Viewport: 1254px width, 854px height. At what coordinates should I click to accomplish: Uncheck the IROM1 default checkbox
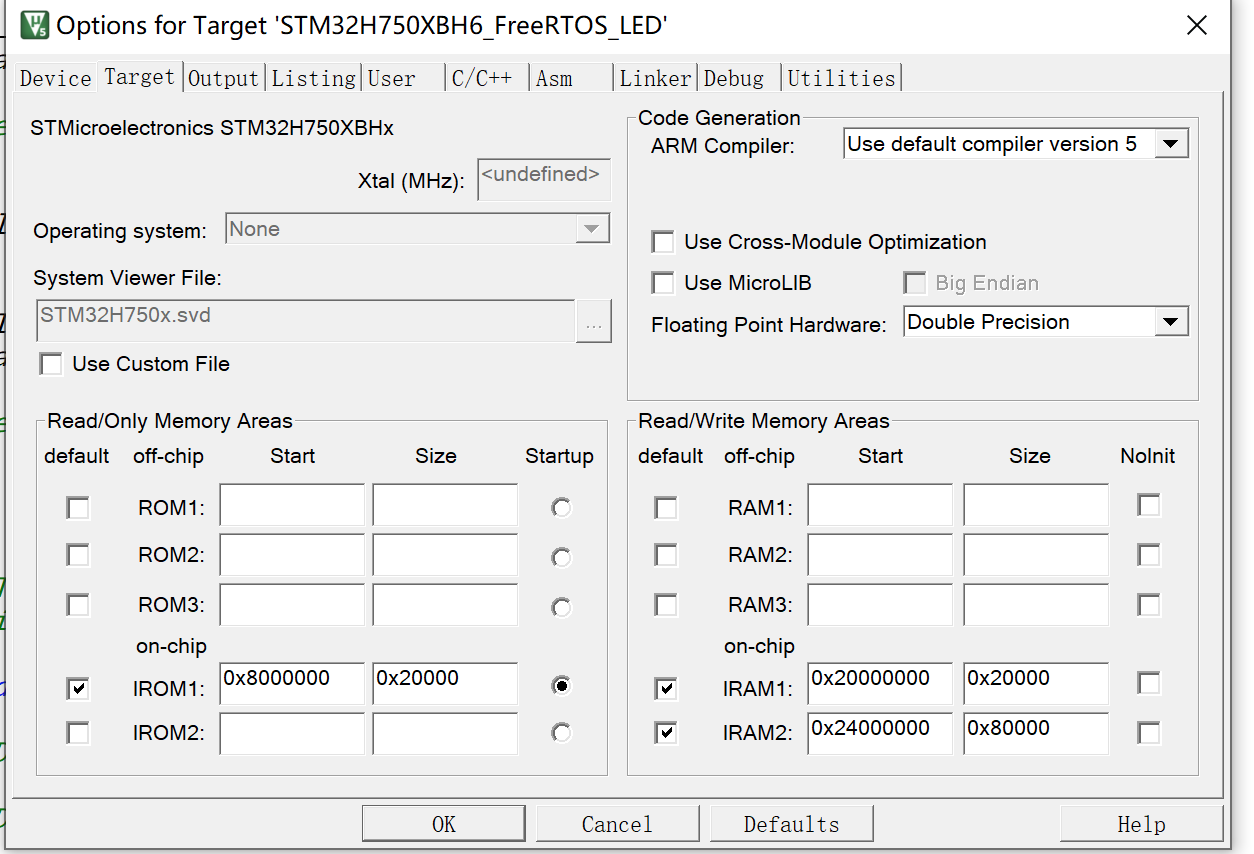[x=77, y=688]
